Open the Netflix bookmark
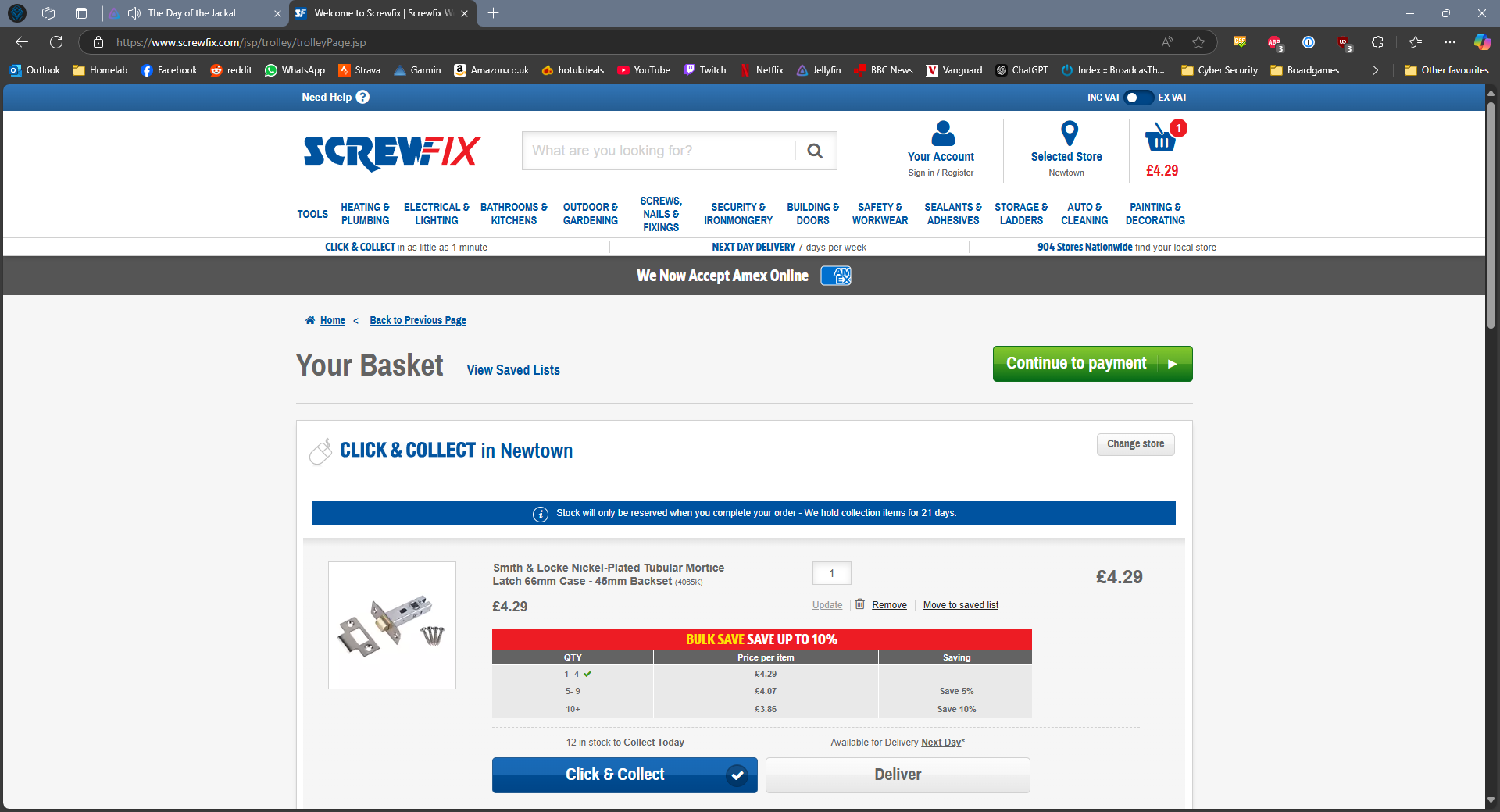 762,70
